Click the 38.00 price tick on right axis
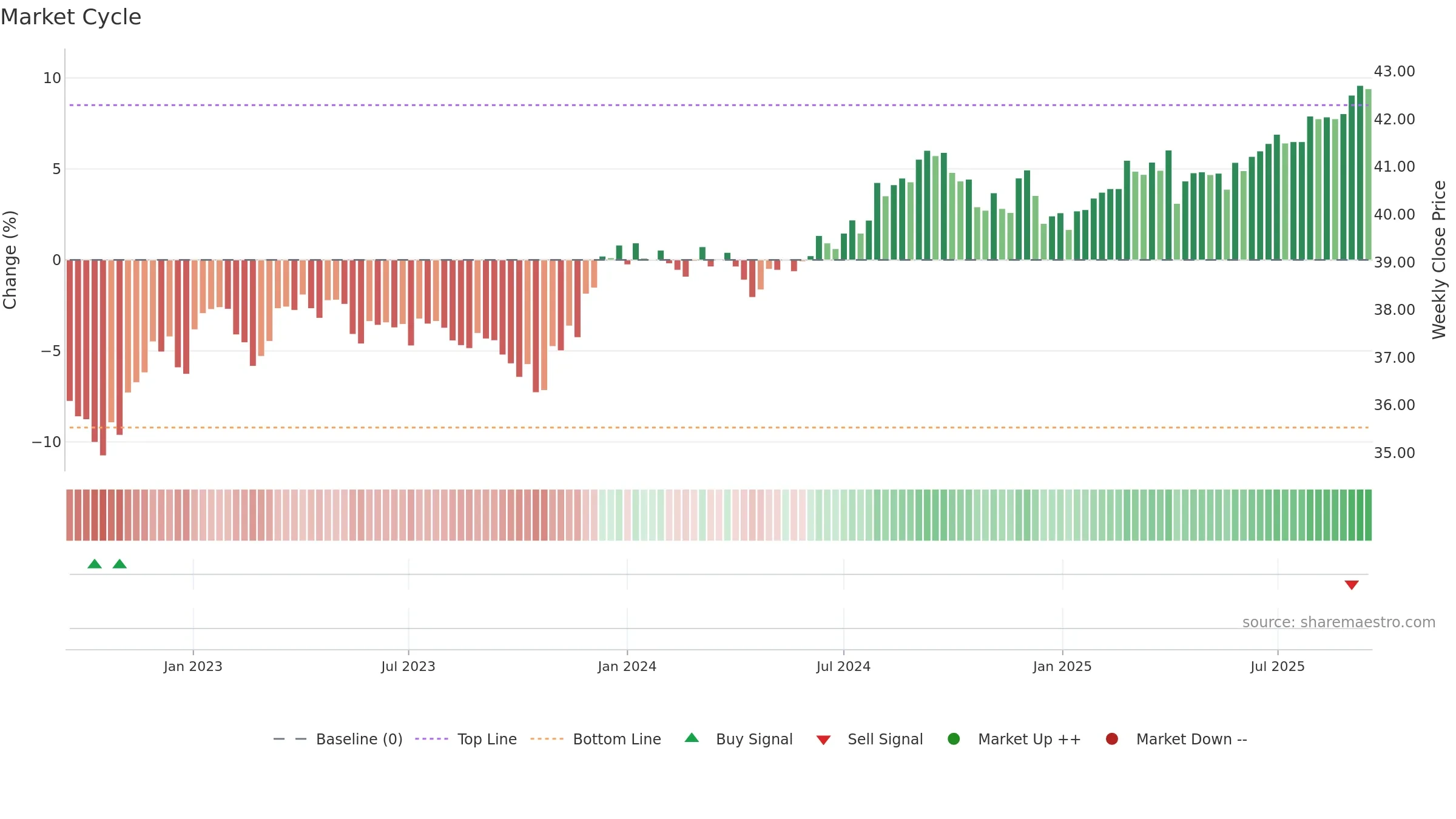This screenshot has height=819, width=1456. pos(1395,309)
